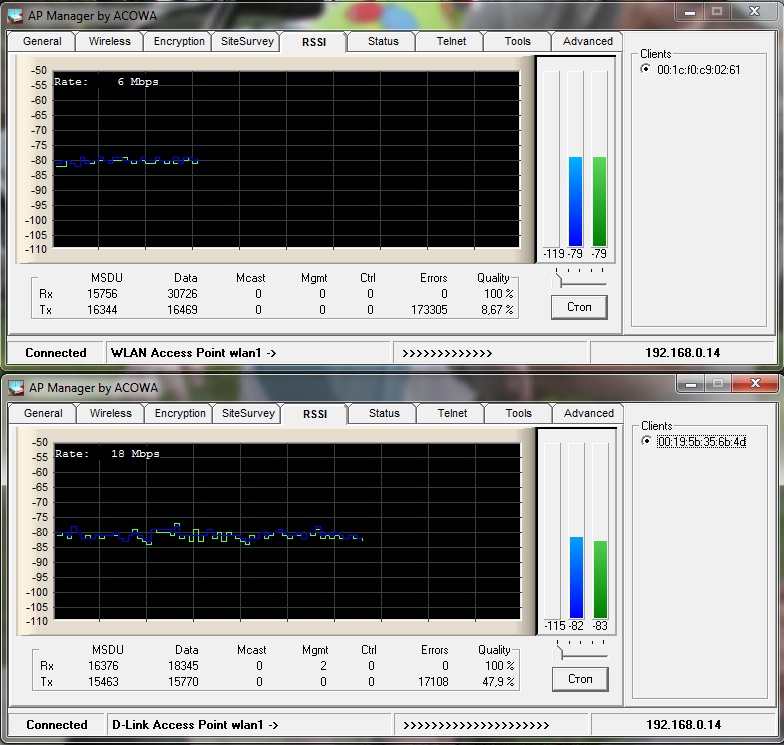Click the Rx Data value 18345
784x745 pixels.
click(x=183, y=666)
